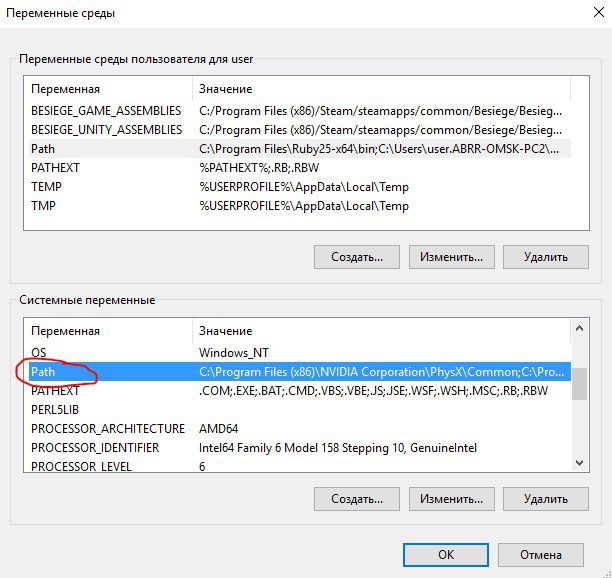Select Path row in user variables

300,149
